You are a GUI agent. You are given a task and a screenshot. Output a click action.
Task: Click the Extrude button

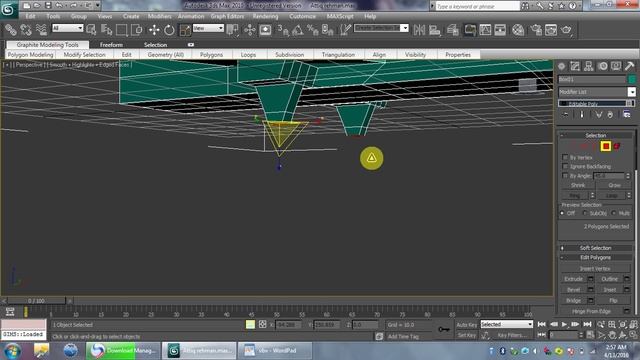[573, 279]
